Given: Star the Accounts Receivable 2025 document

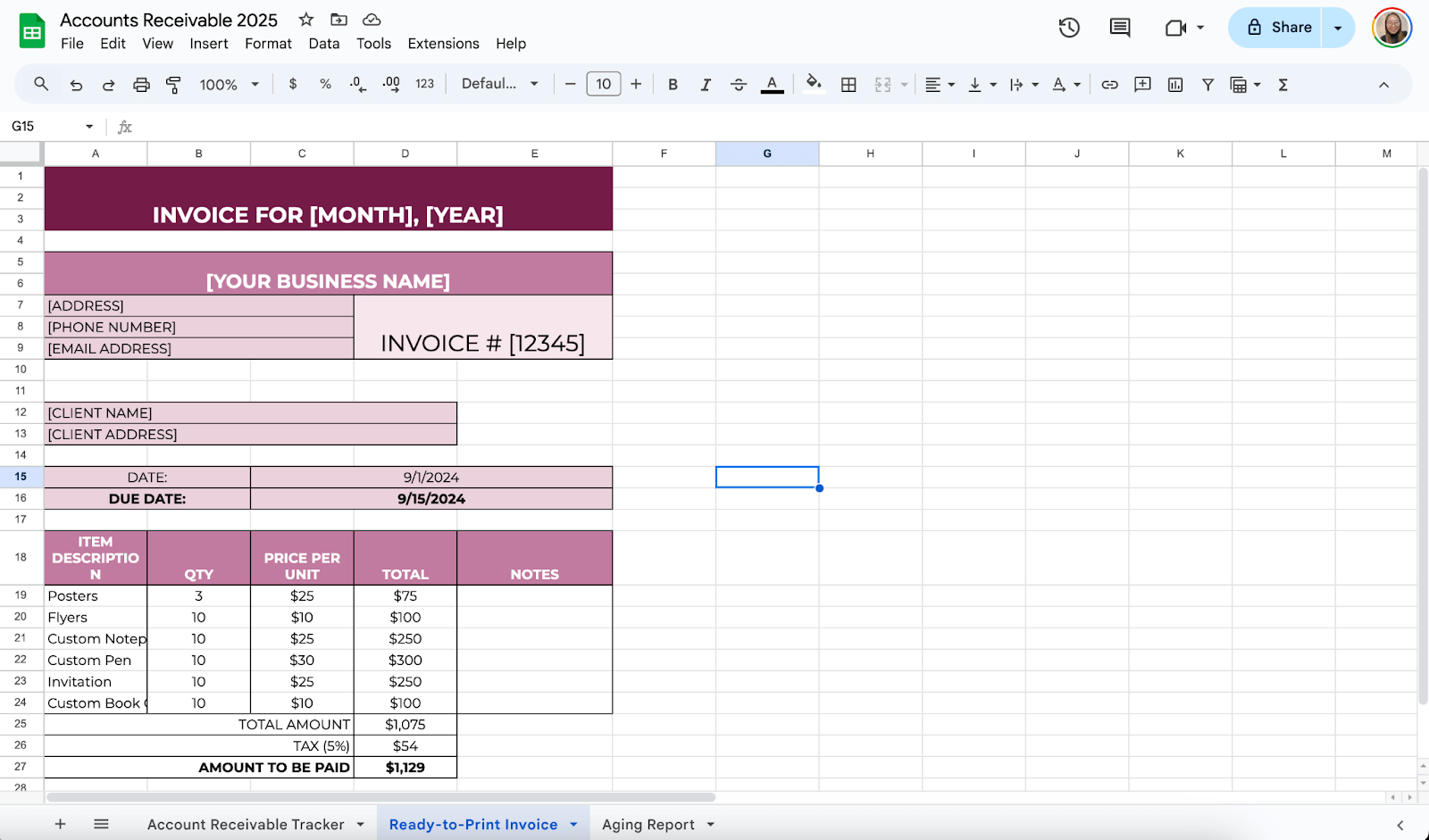Looking at the screenshot, I should 306,20.
